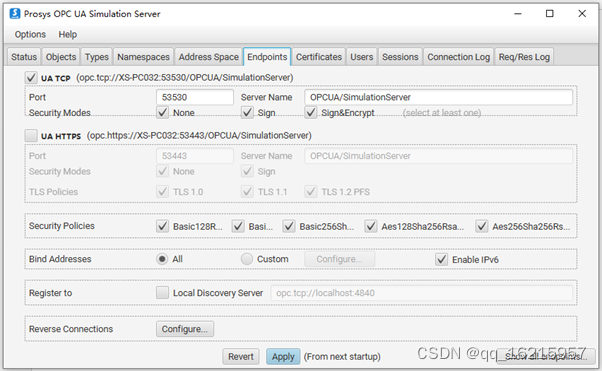Select Custom bind addresses radio button

[247, 259]
